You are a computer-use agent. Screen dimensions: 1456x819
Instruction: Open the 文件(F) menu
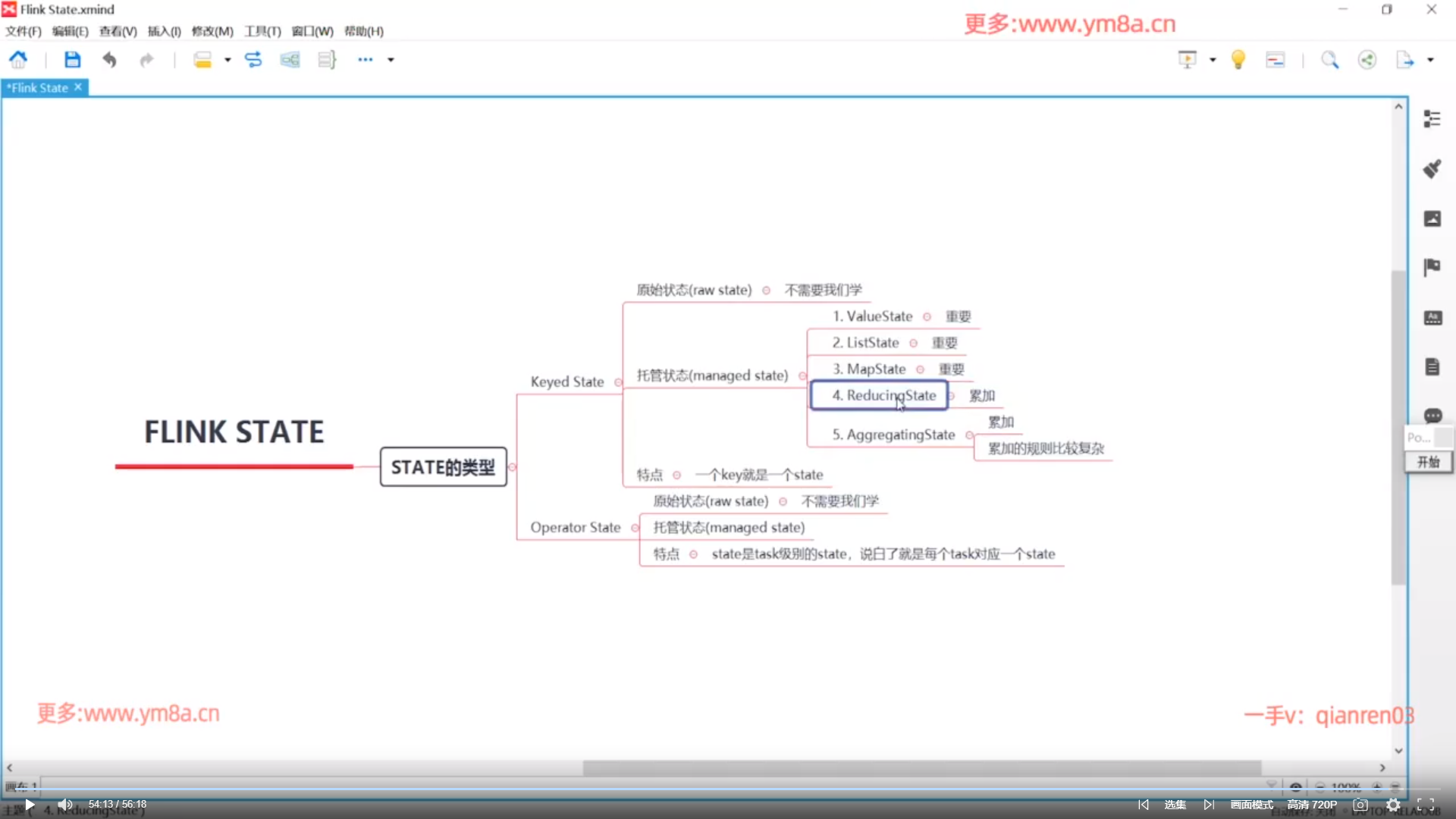(x=23, y=31)
